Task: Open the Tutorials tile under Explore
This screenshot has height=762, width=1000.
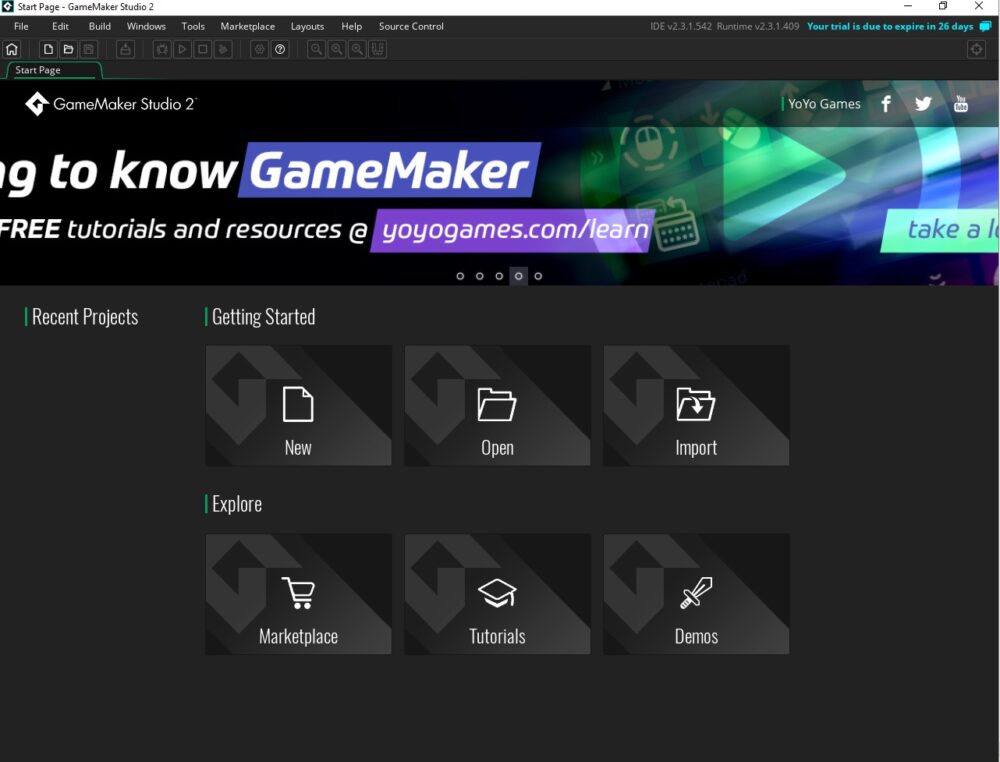Action: coord(497,594)
